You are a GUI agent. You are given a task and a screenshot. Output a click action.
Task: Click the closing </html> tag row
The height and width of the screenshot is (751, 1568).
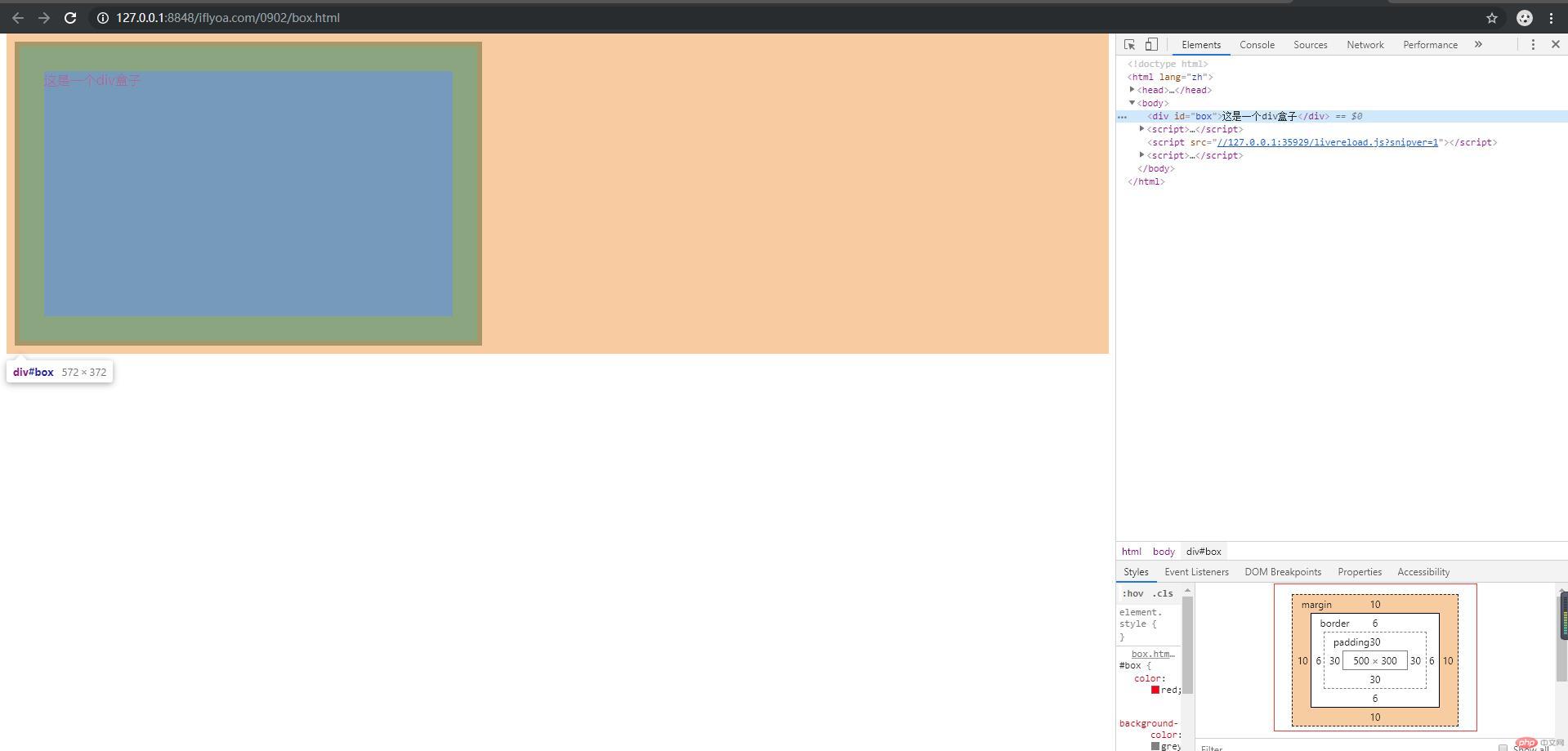click(x=1146, y=181)
